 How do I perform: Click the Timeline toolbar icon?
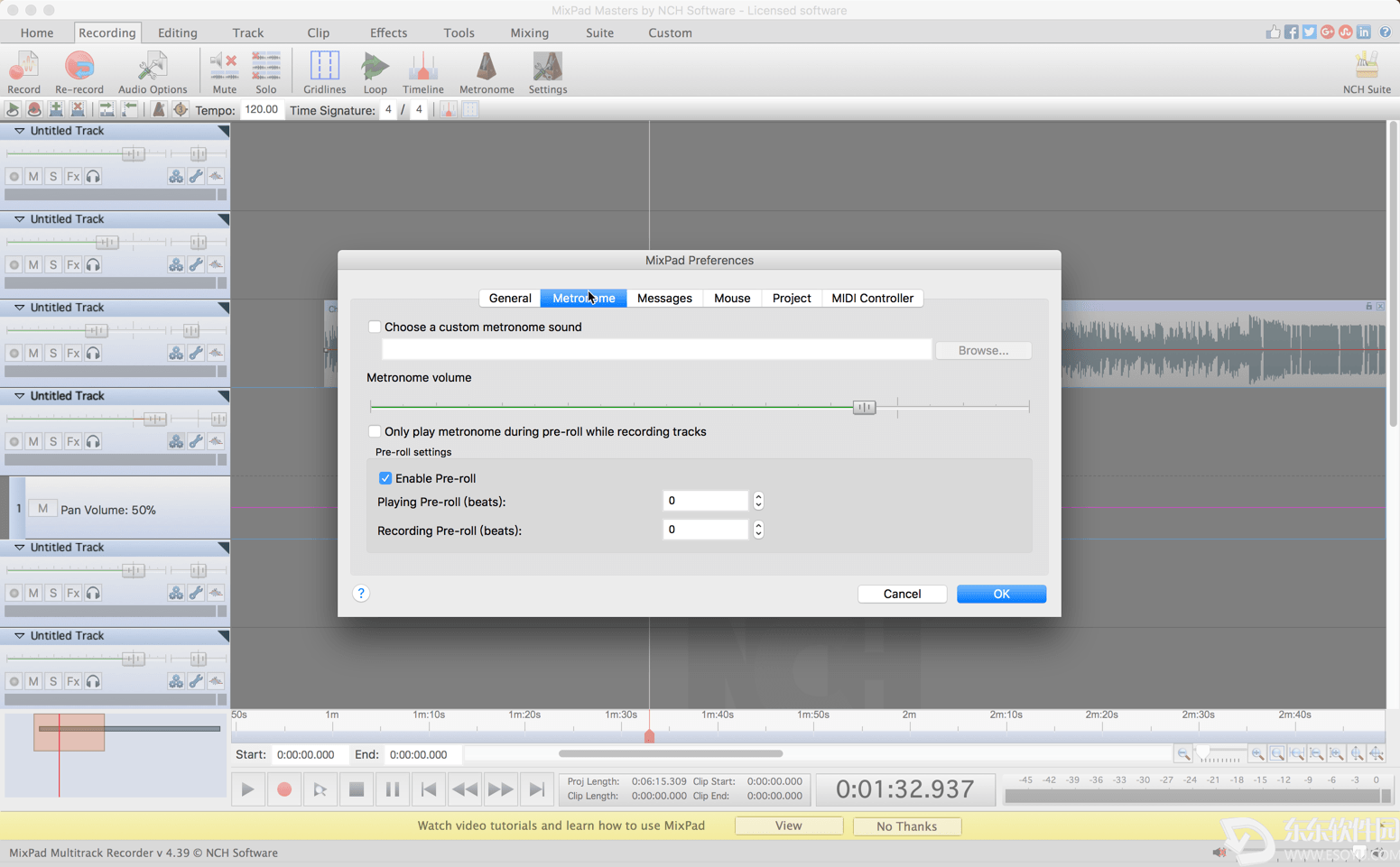point(422,72)
